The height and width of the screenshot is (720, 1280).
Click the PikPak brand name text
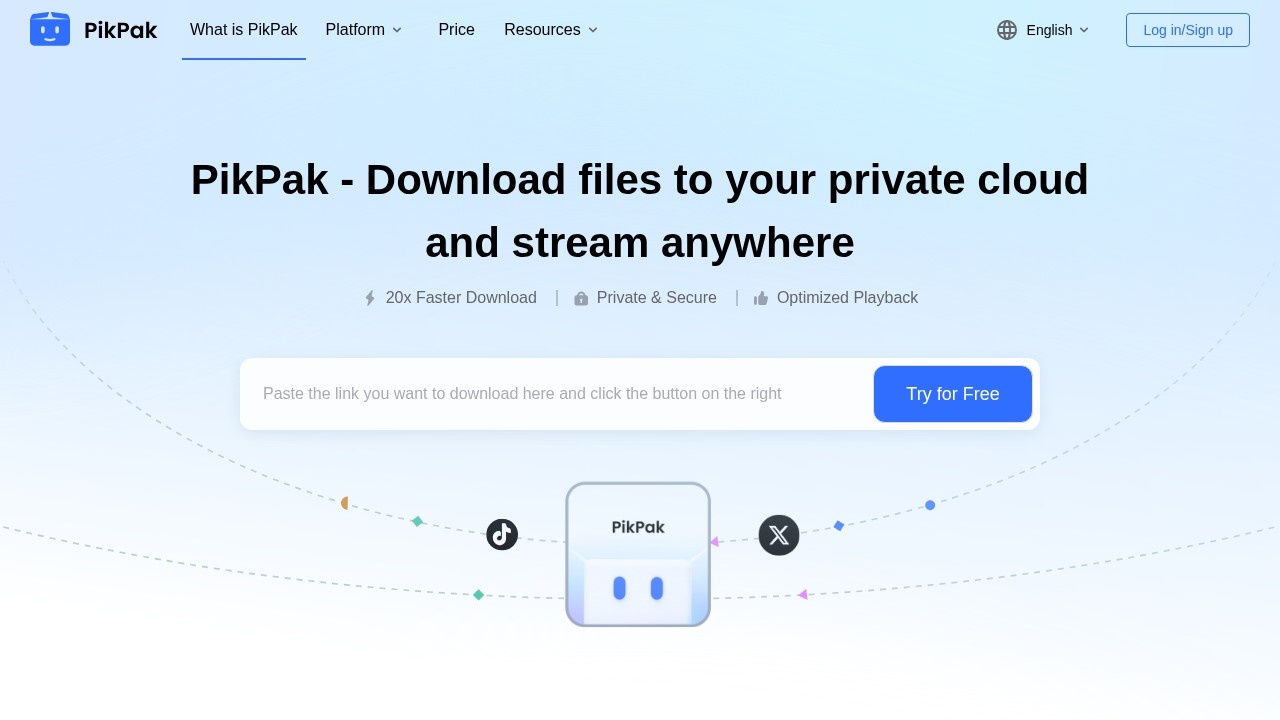click(120, 30)
